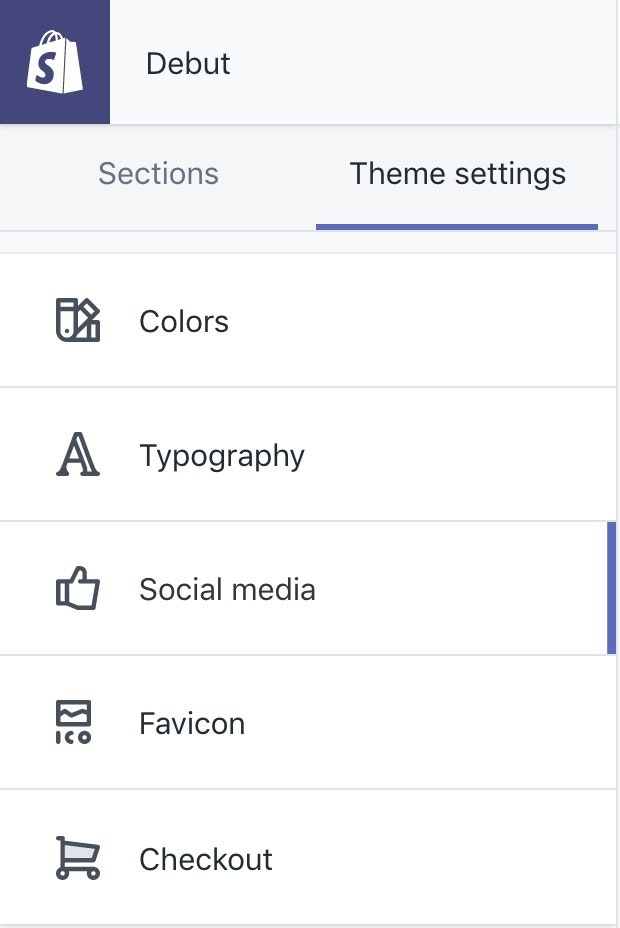Click the Colors paint swatch icon

point(77,321)
